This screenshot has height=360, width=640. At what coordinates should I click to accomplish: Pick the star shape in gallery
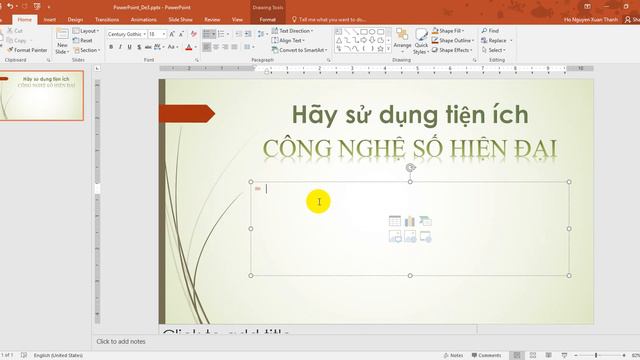point(380,49)
